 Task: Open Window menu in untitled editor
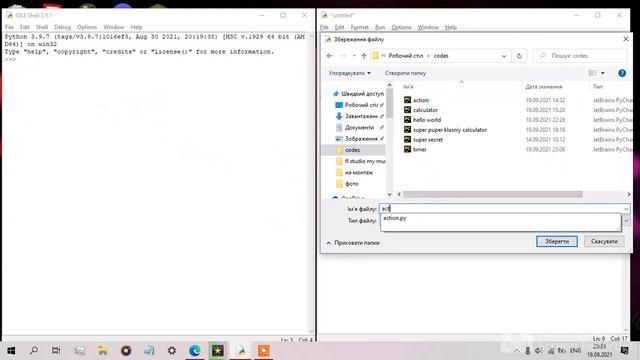[x=428, y=27]
